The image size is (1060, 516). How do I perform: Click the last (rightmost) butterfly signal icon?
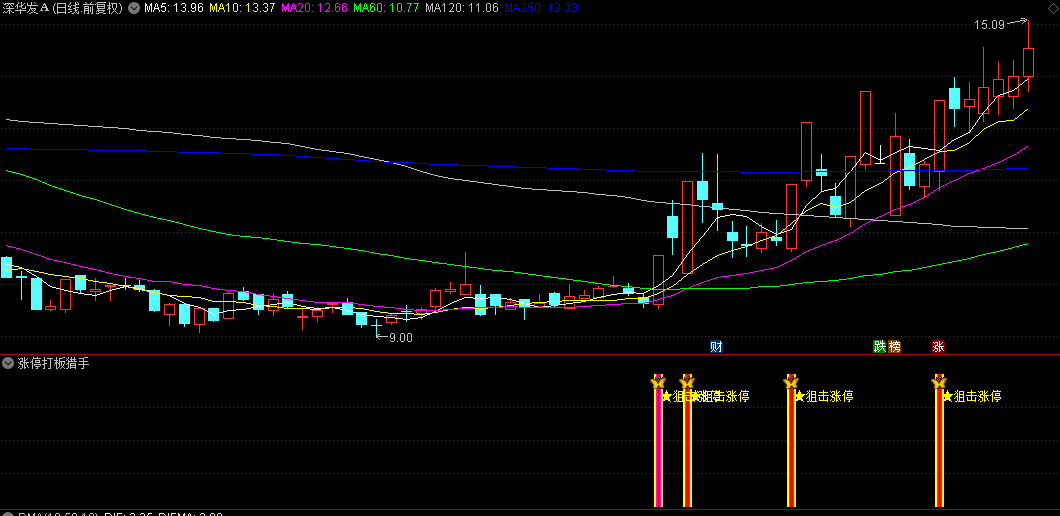click(x=939, y=383)
